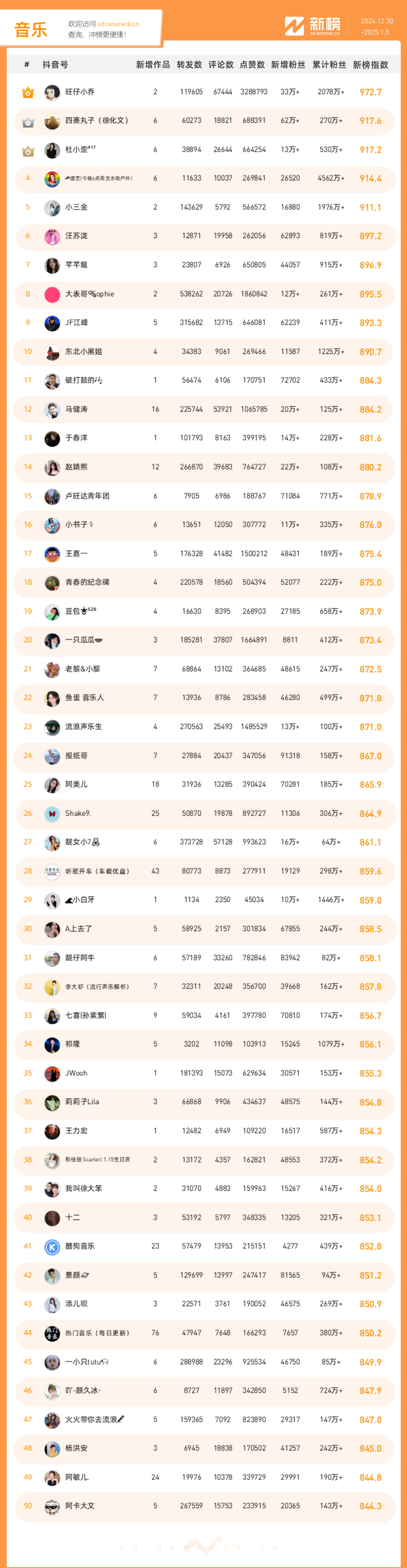Click the 新增作品 column header
407x1568 pixels.
point(153,65)
